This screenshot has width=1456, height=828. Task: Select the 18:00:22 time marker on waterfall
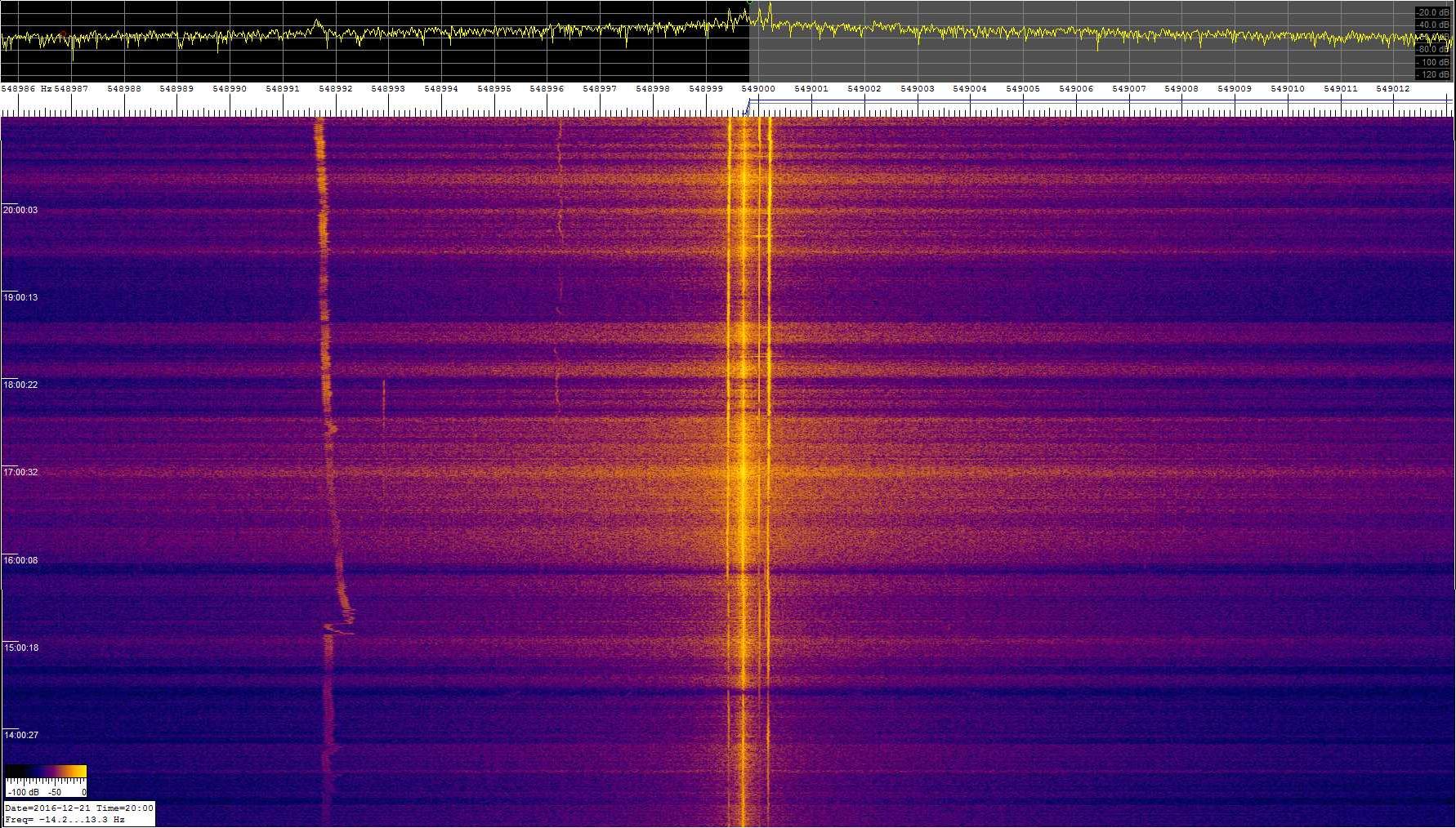(20, 385)
